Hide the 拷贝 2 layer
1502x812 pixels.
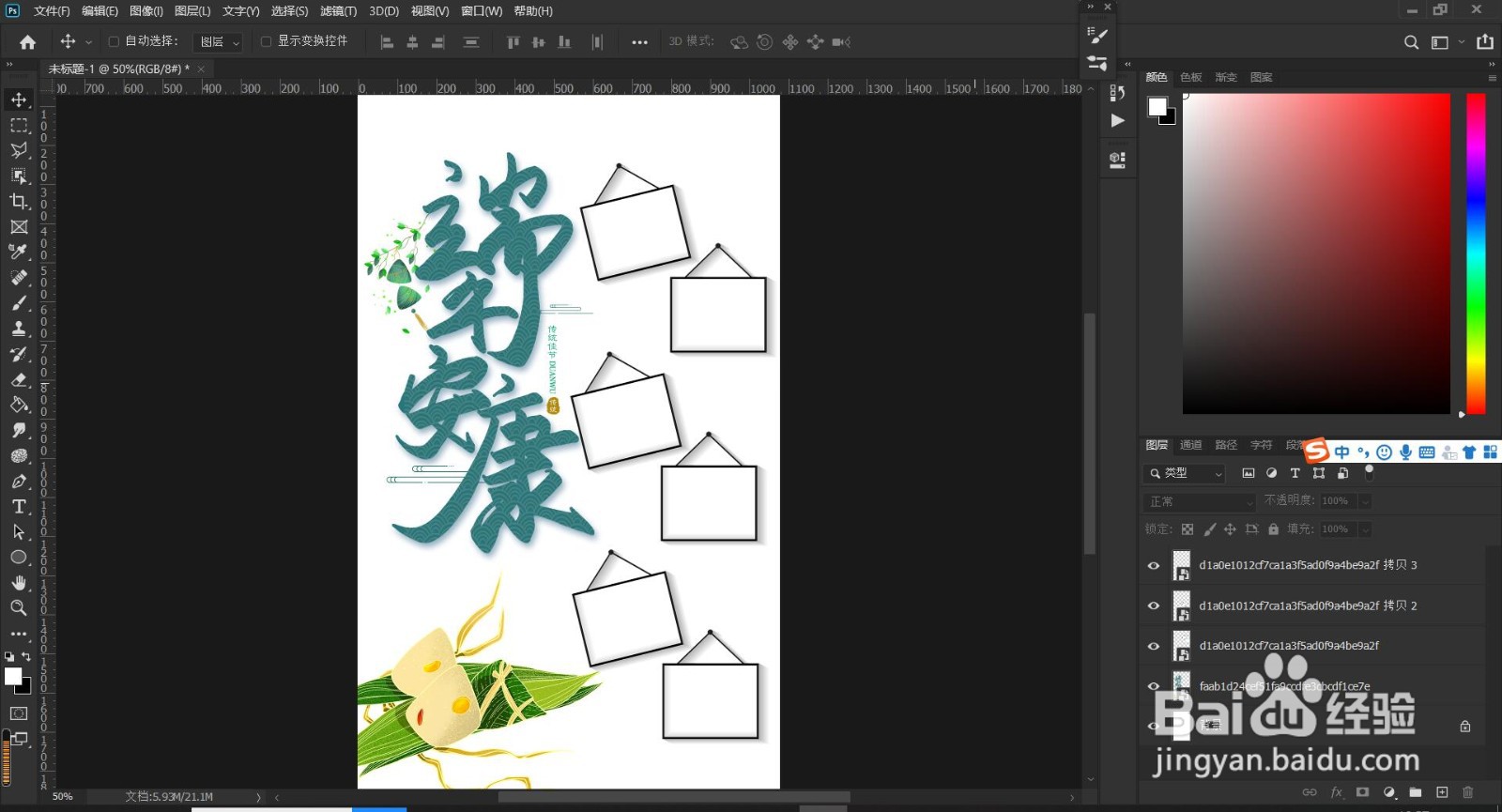(1154, 606)
